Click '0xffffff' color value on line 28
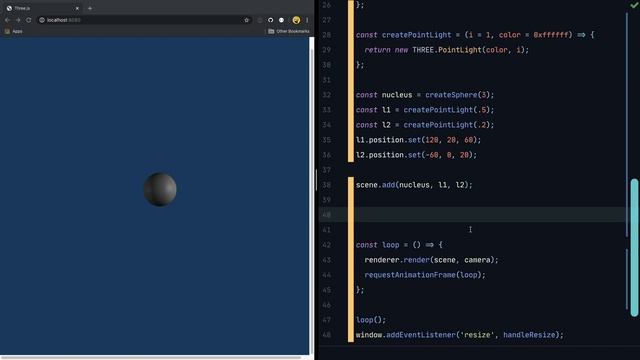Image resolution: width=640 pixels, height=360 pixels. tap(551, 35)
